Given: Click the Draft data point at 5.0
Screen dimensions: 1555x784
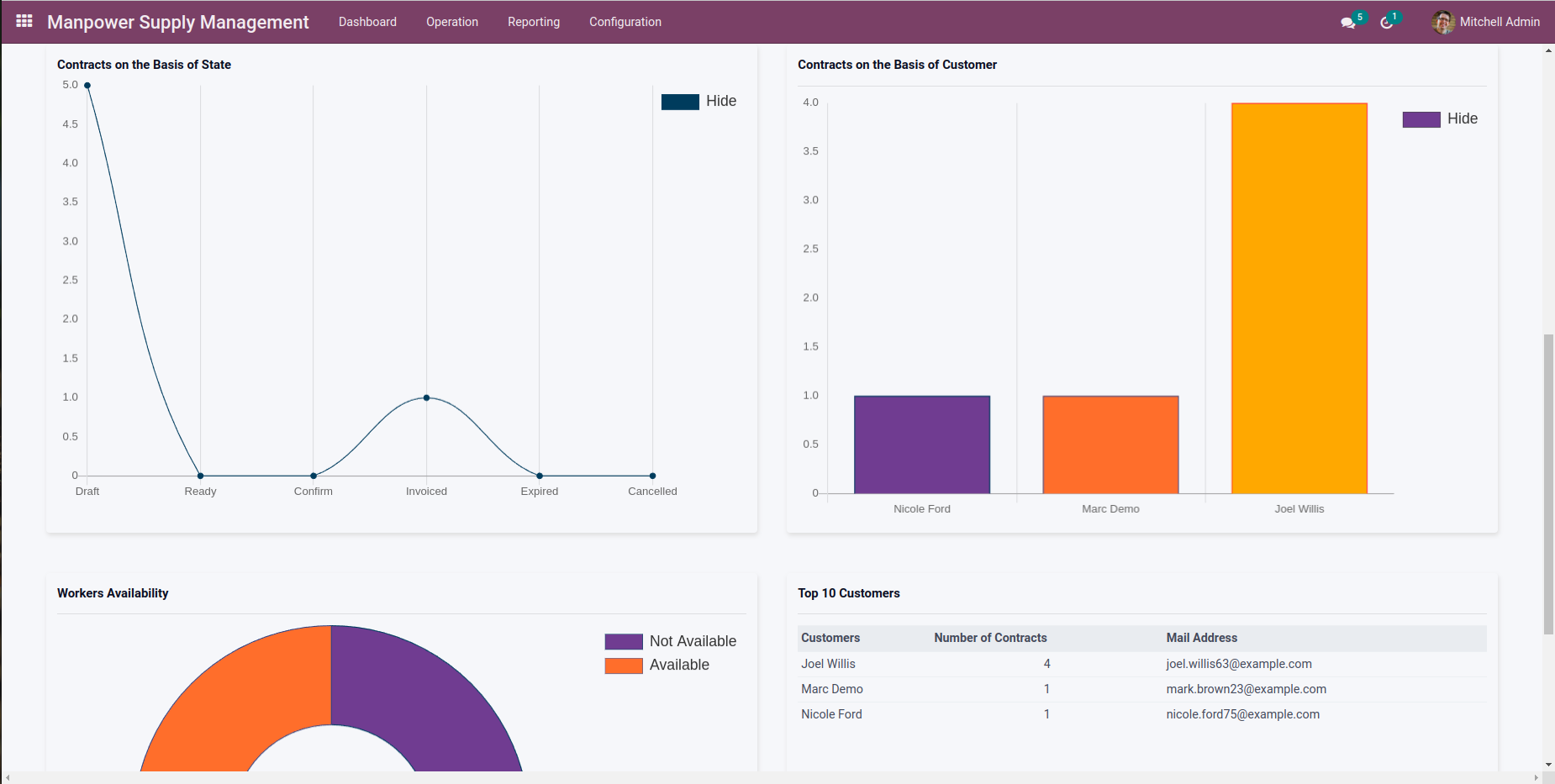Looking at the screenshot, I should [x=87, y=86].
